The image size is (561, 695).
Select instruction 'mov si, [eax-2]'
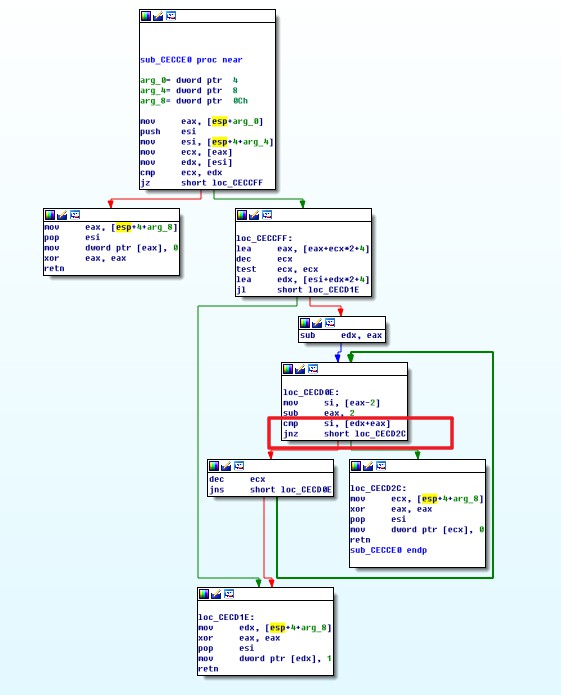click(331, 403)
